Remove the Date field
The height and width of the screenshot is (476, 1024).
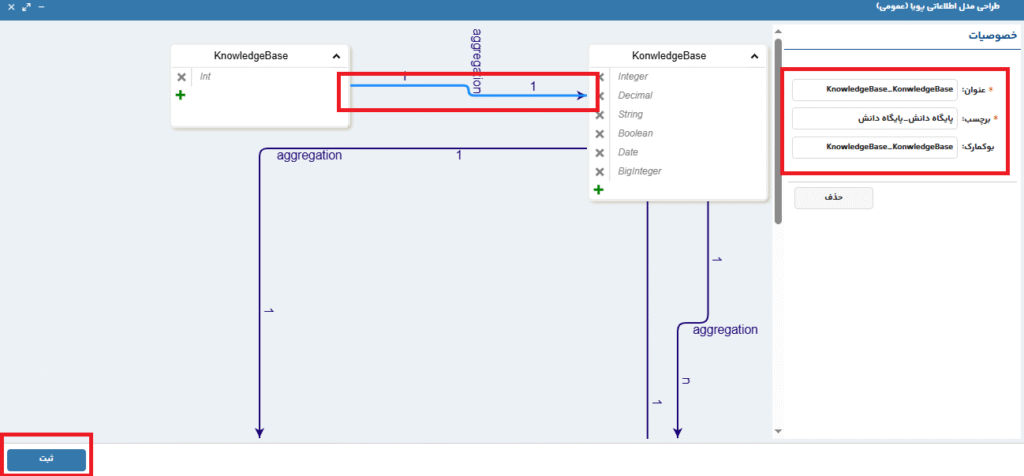click(x=600, y=152)
